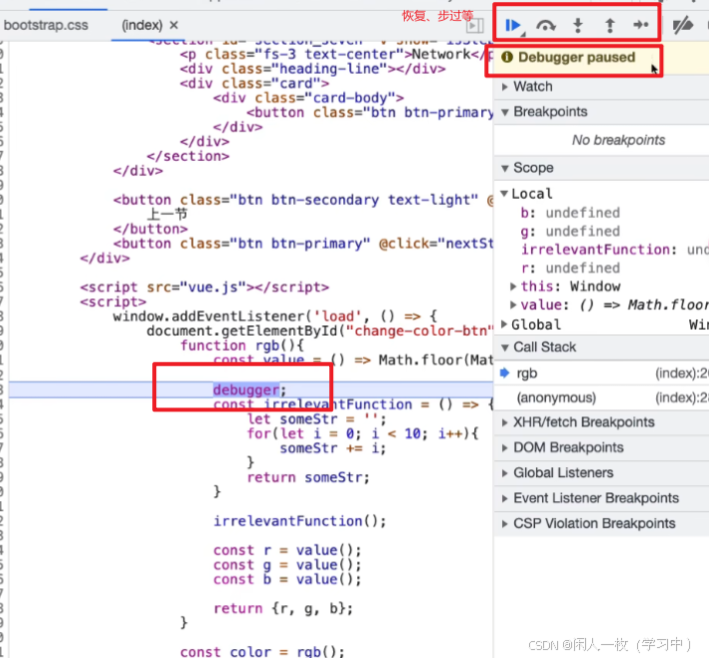Click the 'No breakpoints' message

point(618,140)
